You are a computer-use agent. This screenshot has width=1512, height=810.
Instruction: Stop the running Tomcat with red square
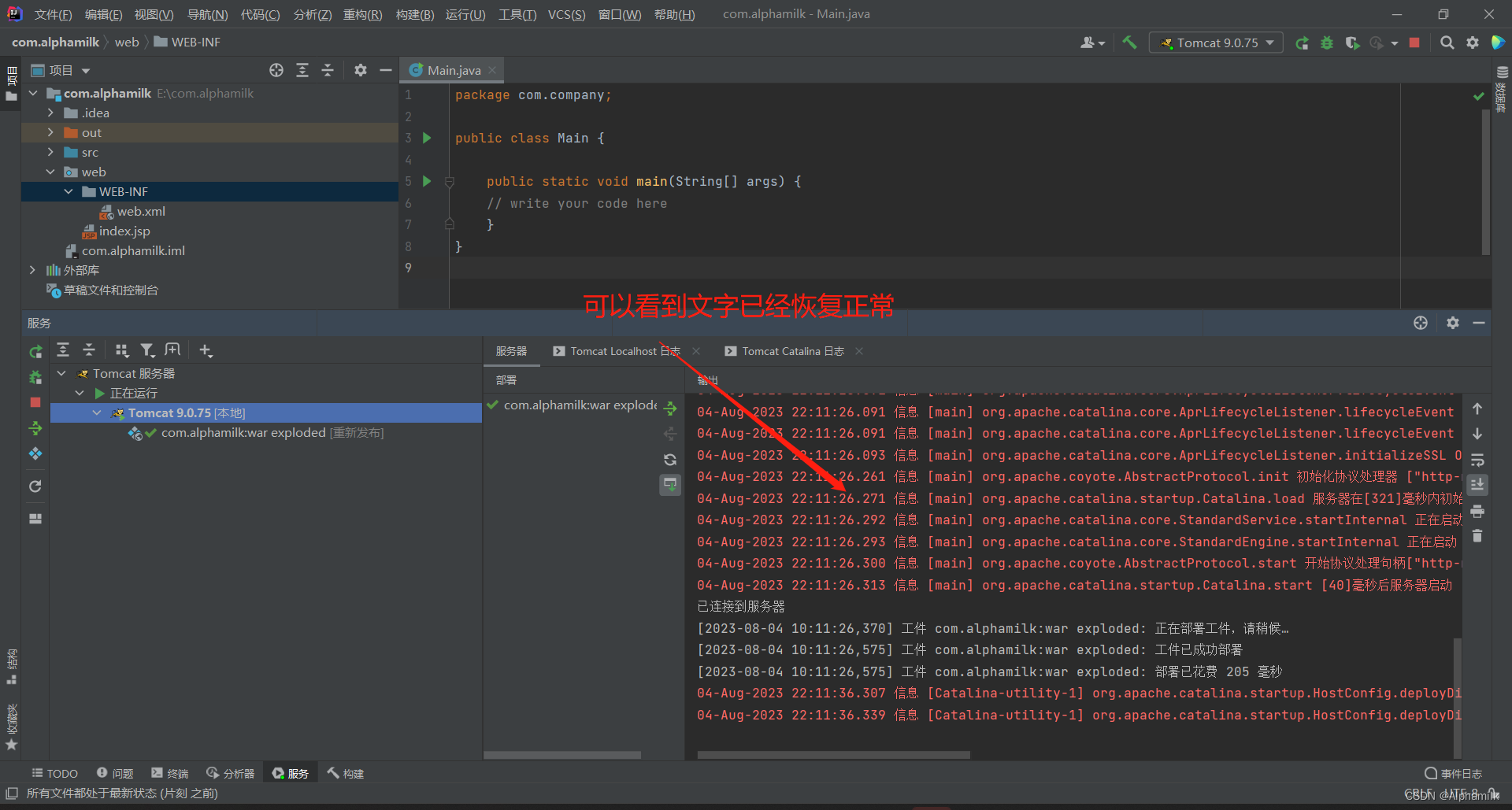pyautogui.click(x=1414, y=43)
